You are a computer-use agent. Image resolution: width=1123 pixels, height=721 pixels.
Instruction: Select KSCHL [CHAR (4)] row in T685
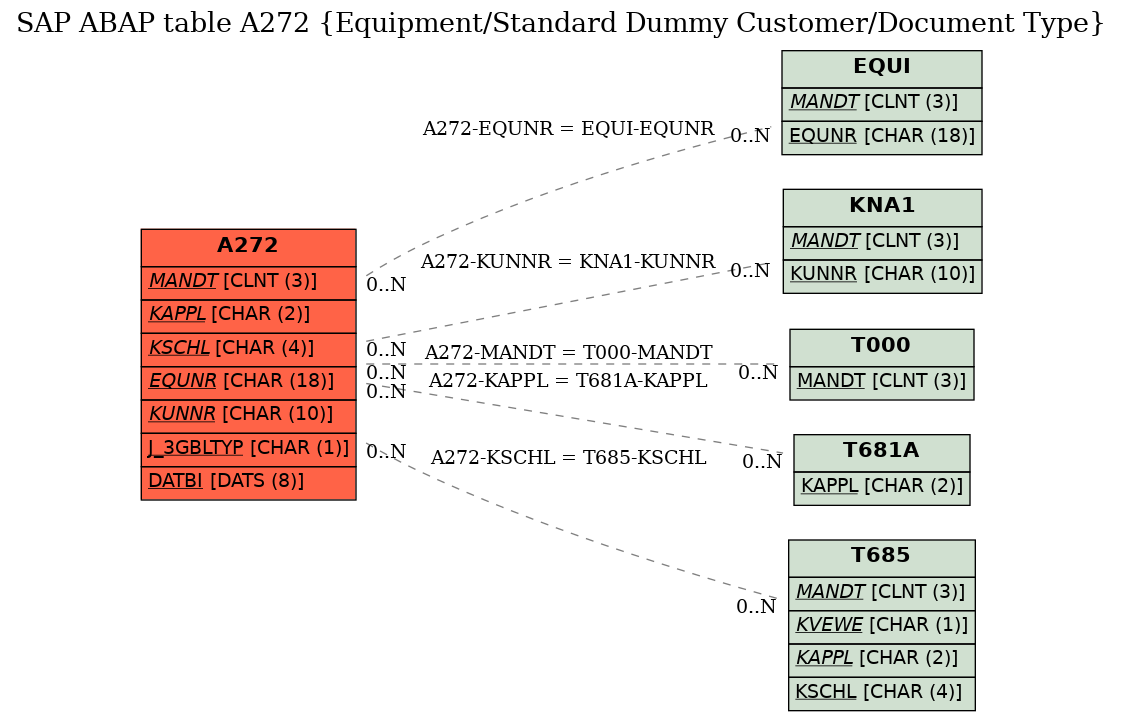coord(882,694)
